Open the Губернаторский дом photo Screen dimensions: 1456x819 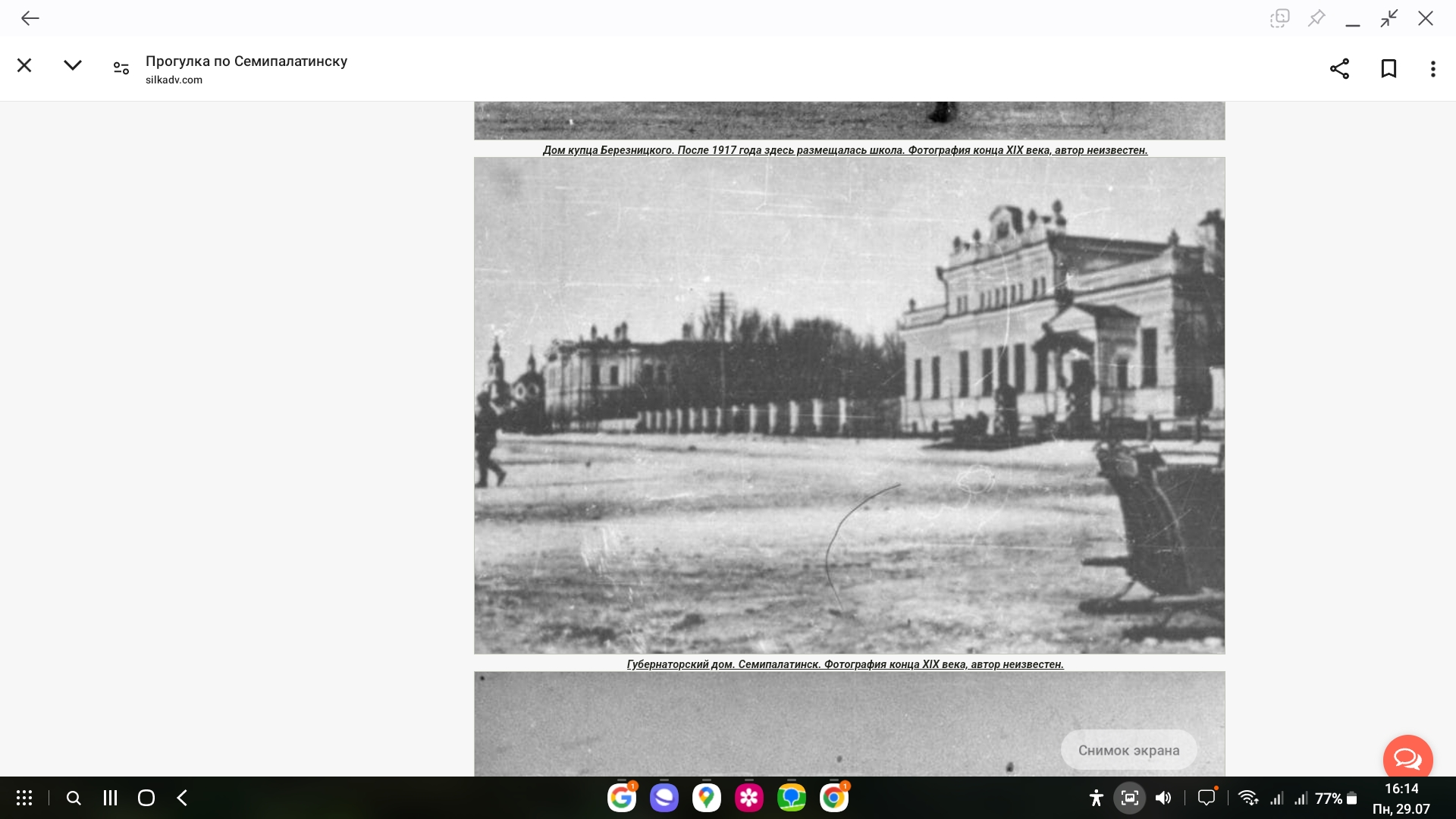click(849, 406)
